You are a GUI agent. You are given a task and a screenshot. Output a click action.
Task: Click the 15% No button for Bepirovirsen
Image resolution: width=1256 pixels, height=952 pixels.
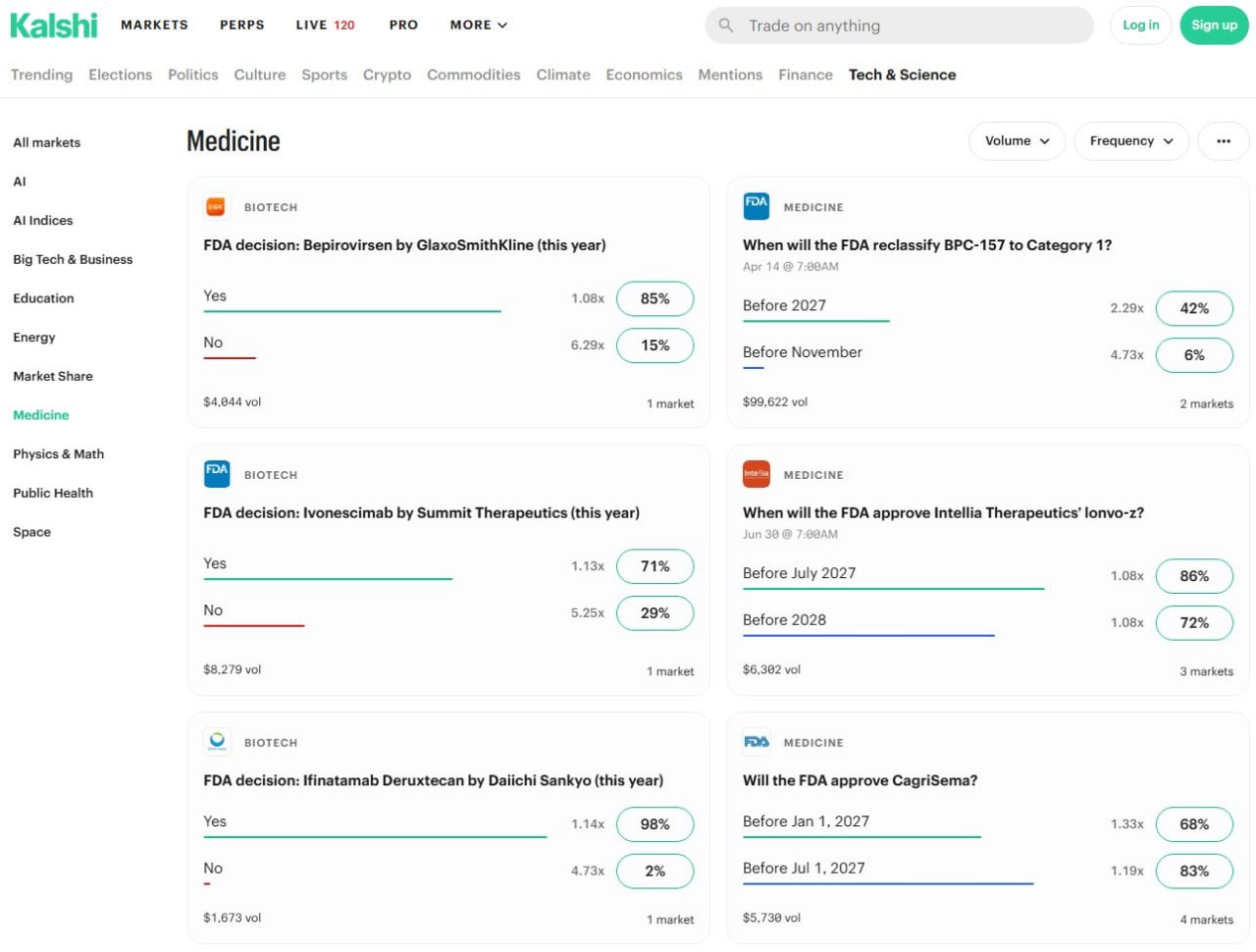655,345
